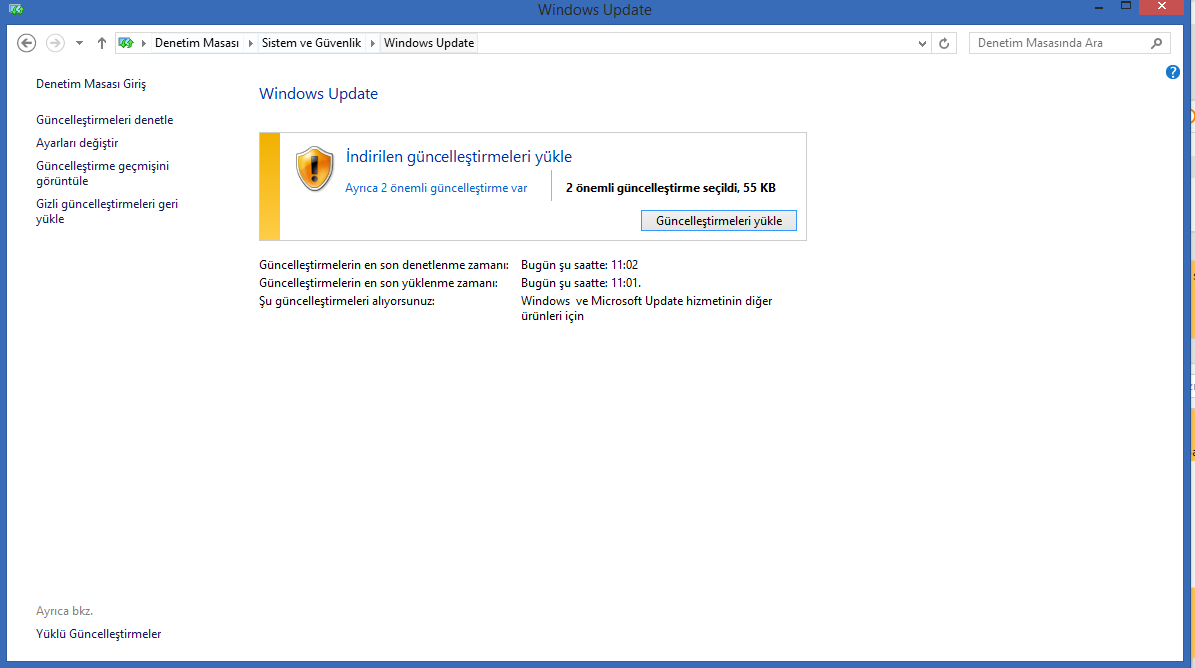The width and height of the screenshot is (1195, 668).
Task: Click the window system icon in title bar
Action: [x=16, y=9]
